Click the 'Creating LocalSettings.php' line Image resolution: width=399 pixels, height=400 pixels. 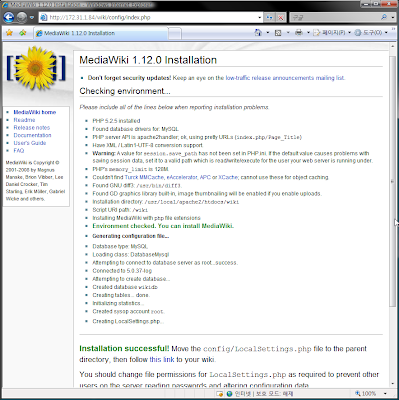click(128, 321)
